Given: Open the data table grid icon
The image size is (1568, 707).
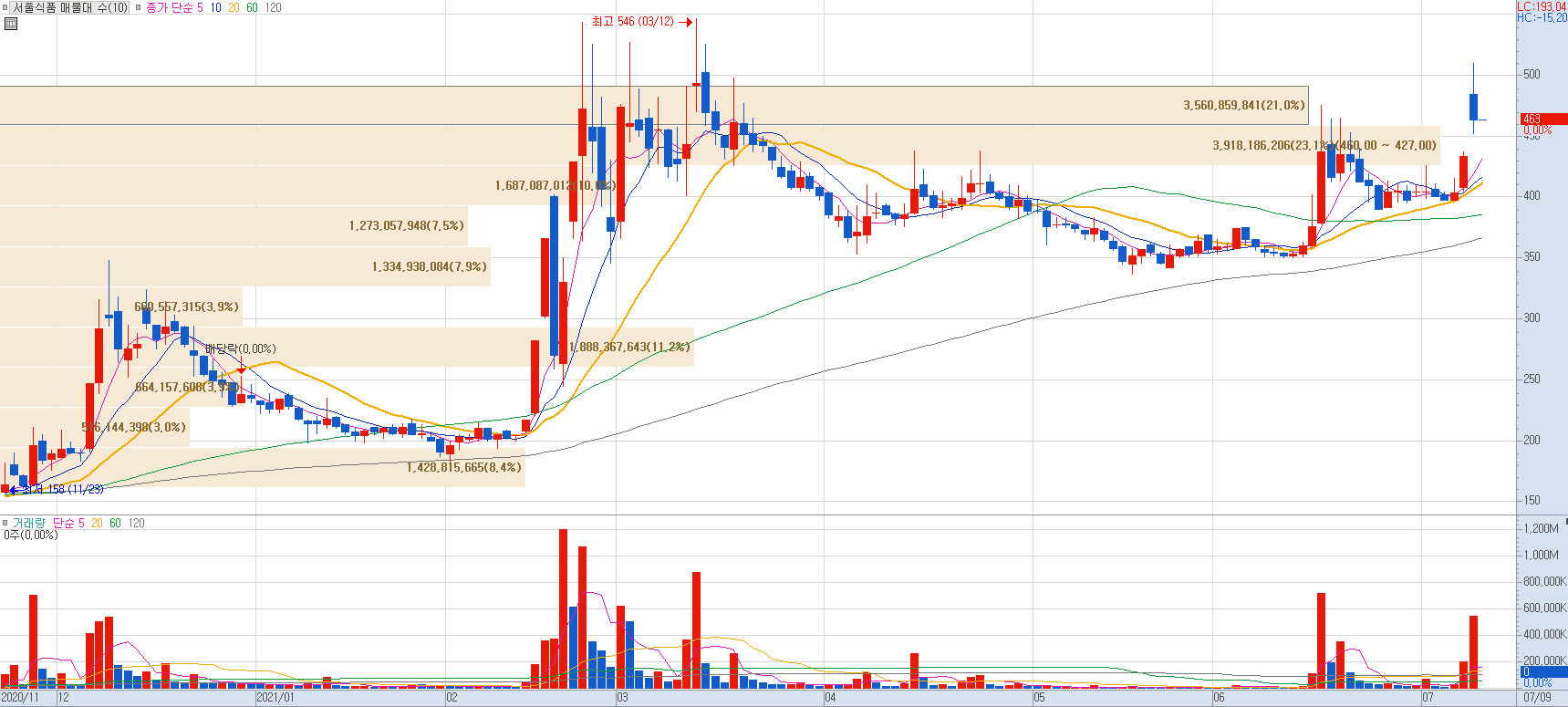Looking at the screenshot, I should pyautogui.click(x=11, y=24).
